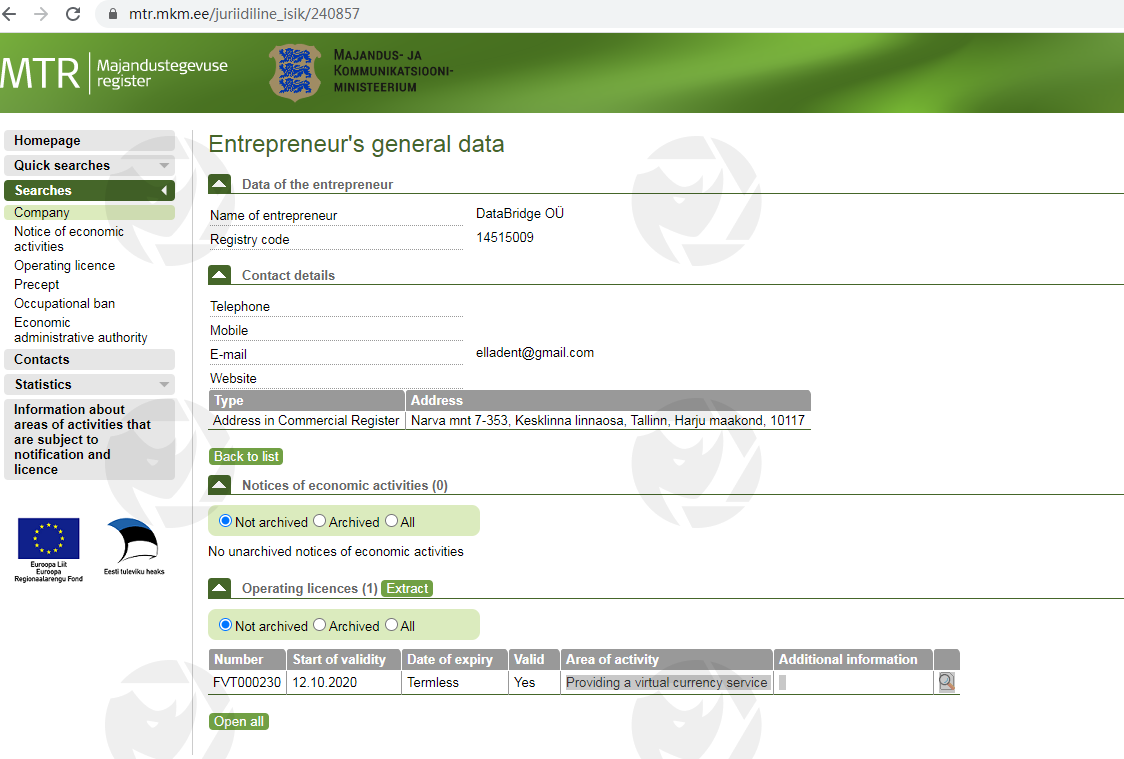Click the padlock icon in address bar
The image size is (1124, 759).
tap(112, 14)
